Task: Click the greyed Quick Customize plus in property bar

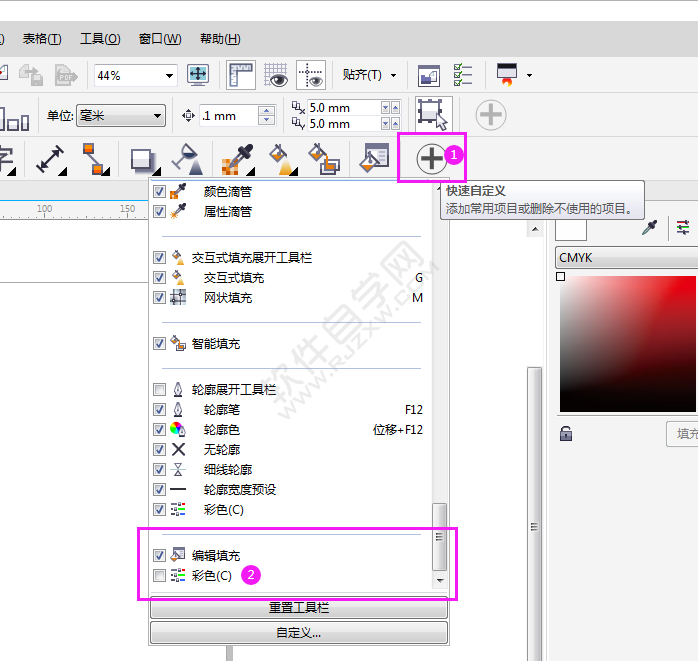Action: [491, 115]
